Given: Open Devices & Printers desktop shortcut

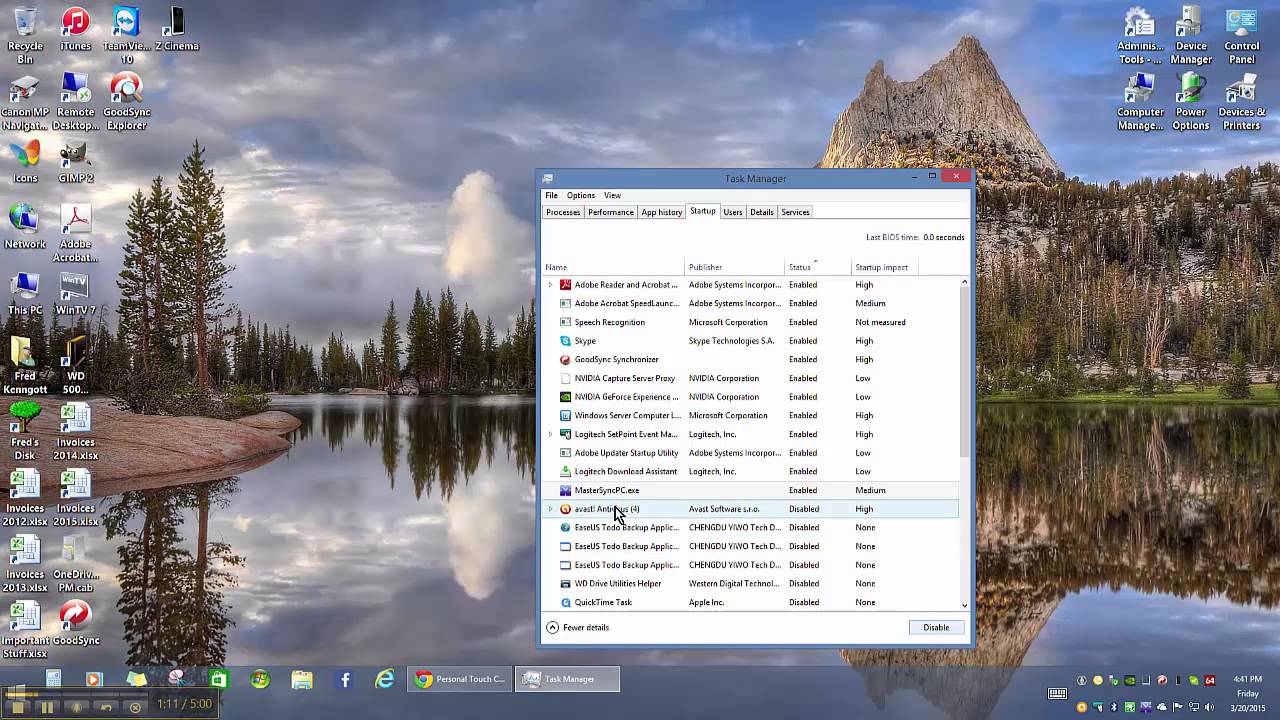Looking at the screenshot, I should click(x=1241, y=102).
